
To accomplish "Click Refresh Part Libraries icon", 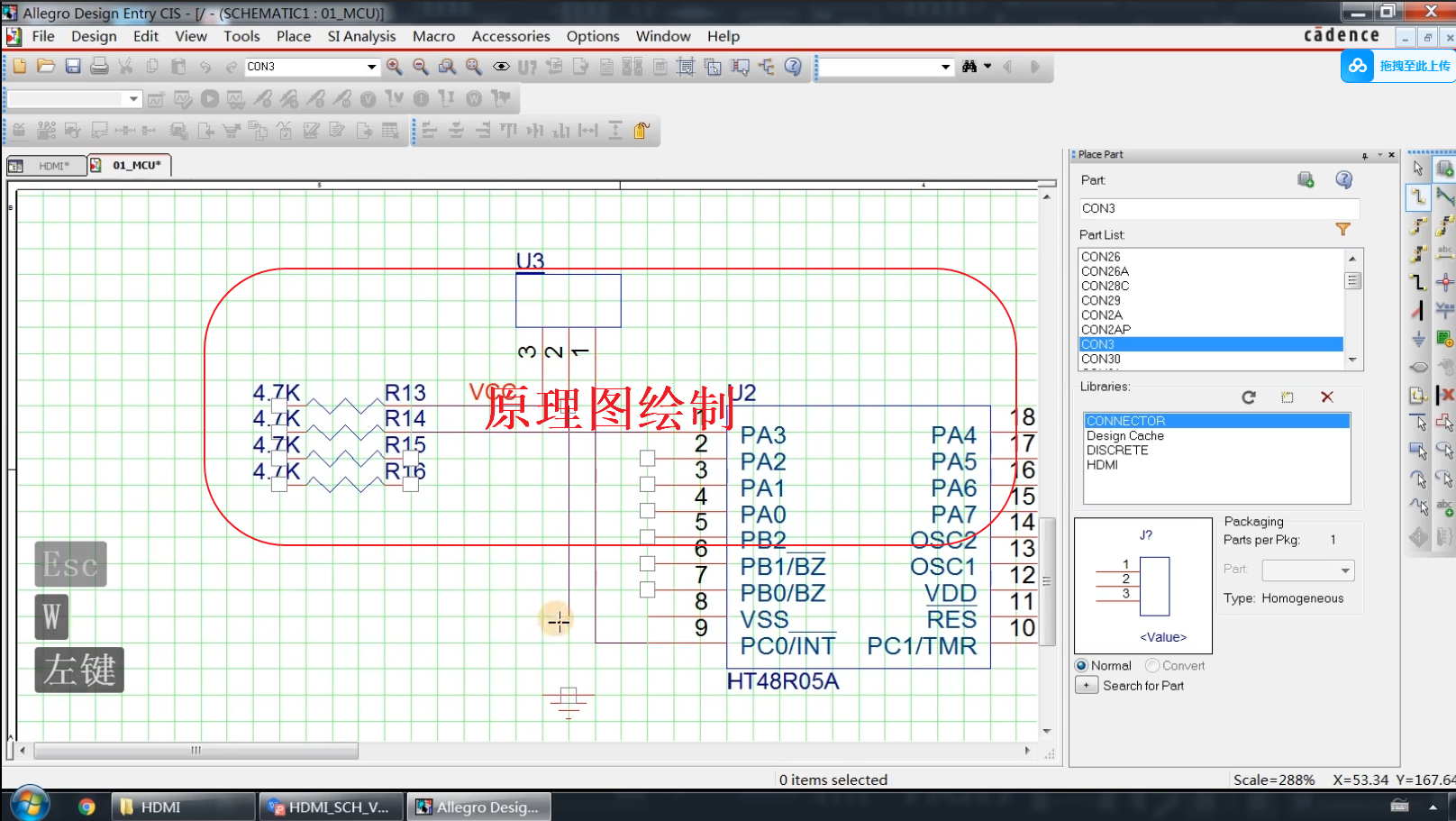I will point(1249,397).
